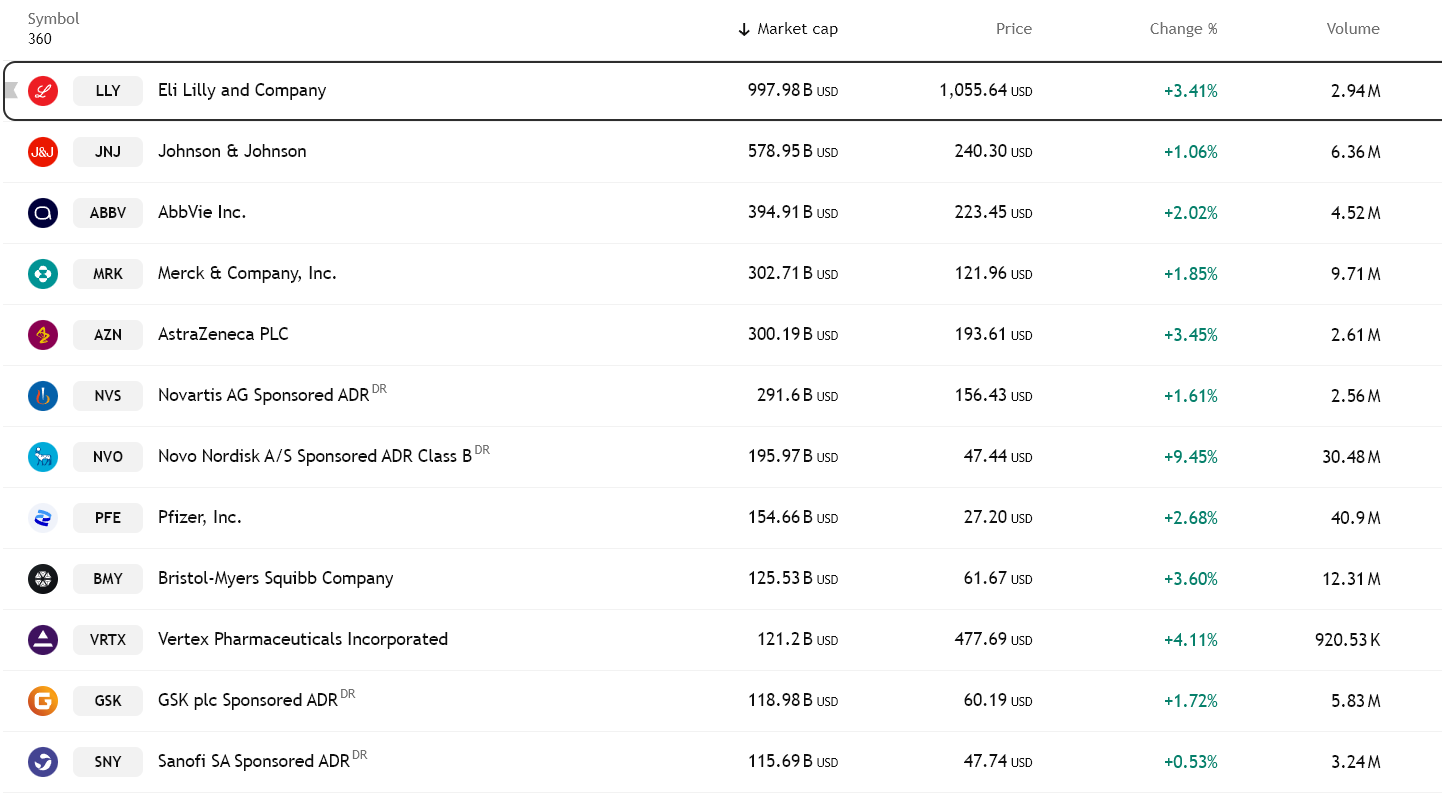This screenshot has width=1442, height=795.
Task: Click the Johnson & Johnson red logo
Action: [42, 151]
